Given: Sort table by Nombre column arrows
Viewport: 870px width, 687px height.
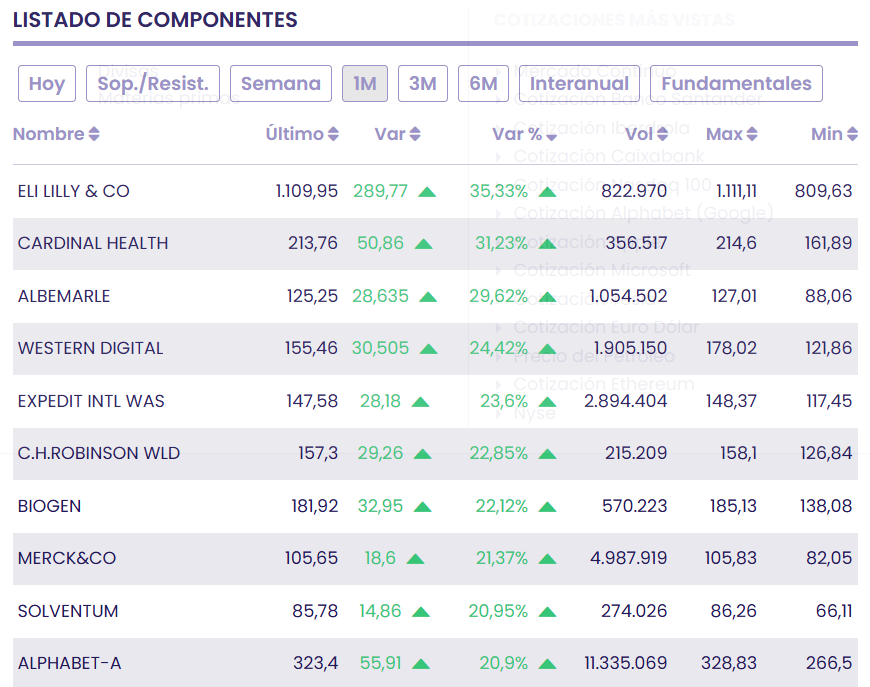Looking at the screenshot, I should [x=94, y=134].
